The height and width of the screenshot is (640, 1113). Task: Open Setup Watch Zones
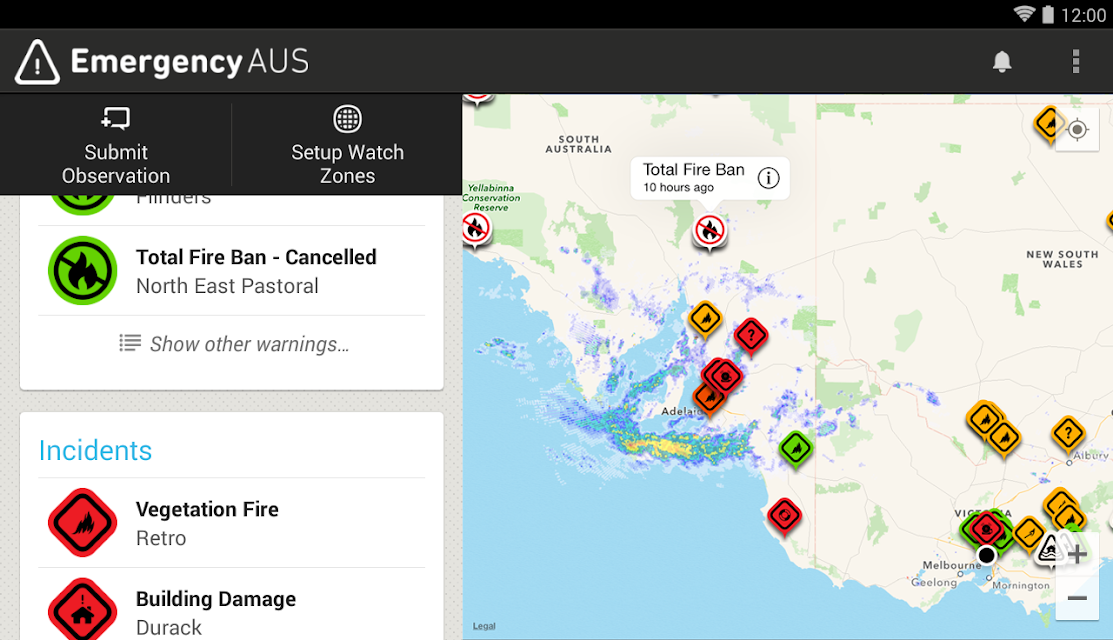pyautogui.click(x=347, y=145)
